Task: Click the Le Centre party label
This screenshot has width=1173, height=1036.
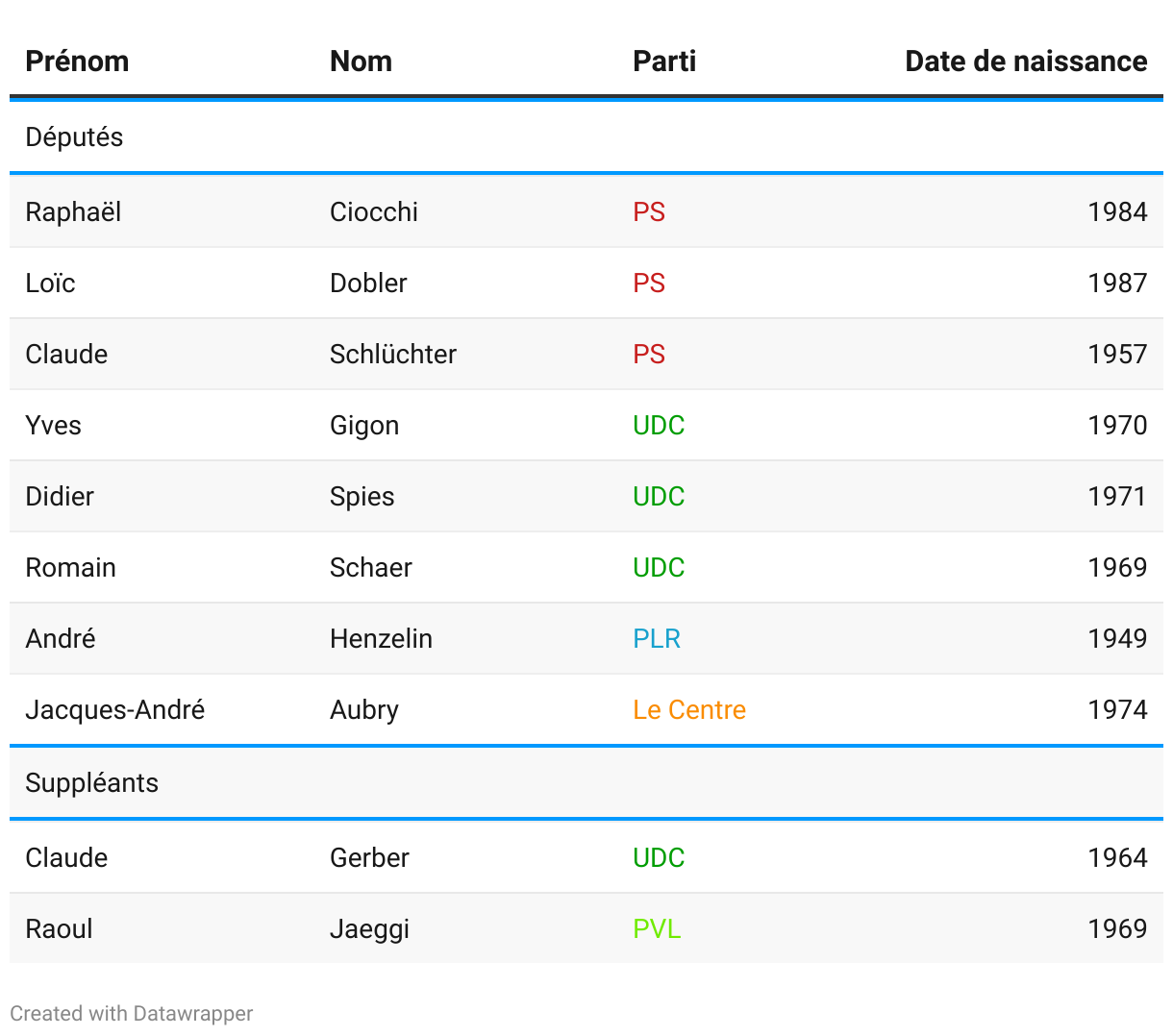Action: click(x=689, y=709)
